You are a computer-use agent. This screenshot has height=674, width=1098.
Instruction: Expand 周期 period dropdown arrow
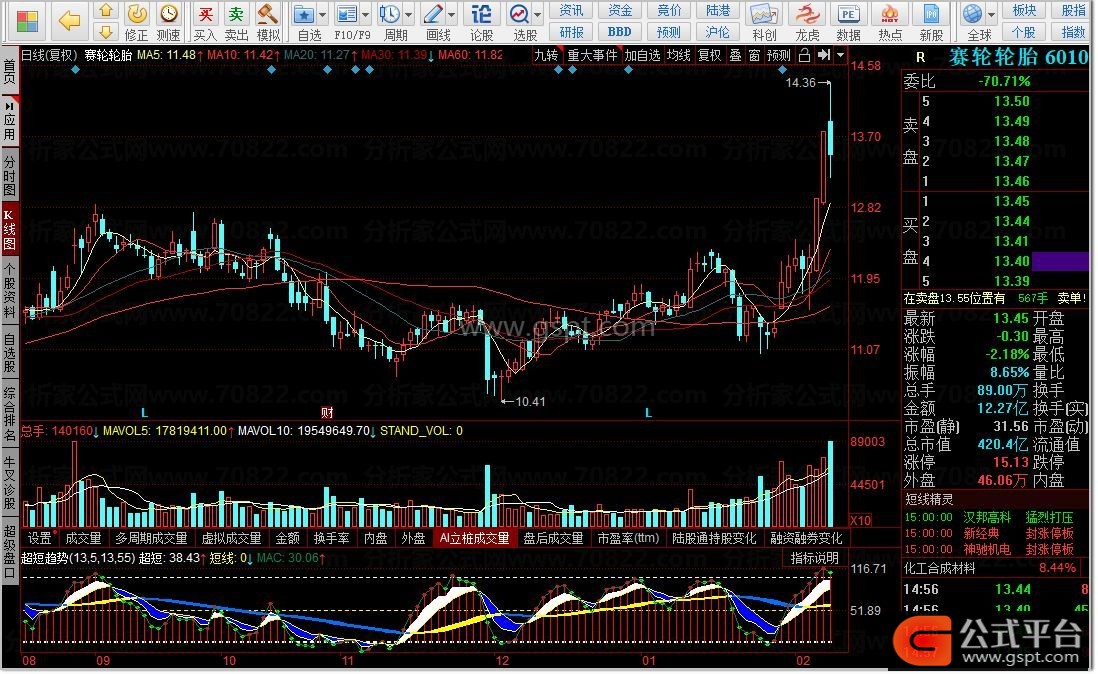(x=409, y=15)
